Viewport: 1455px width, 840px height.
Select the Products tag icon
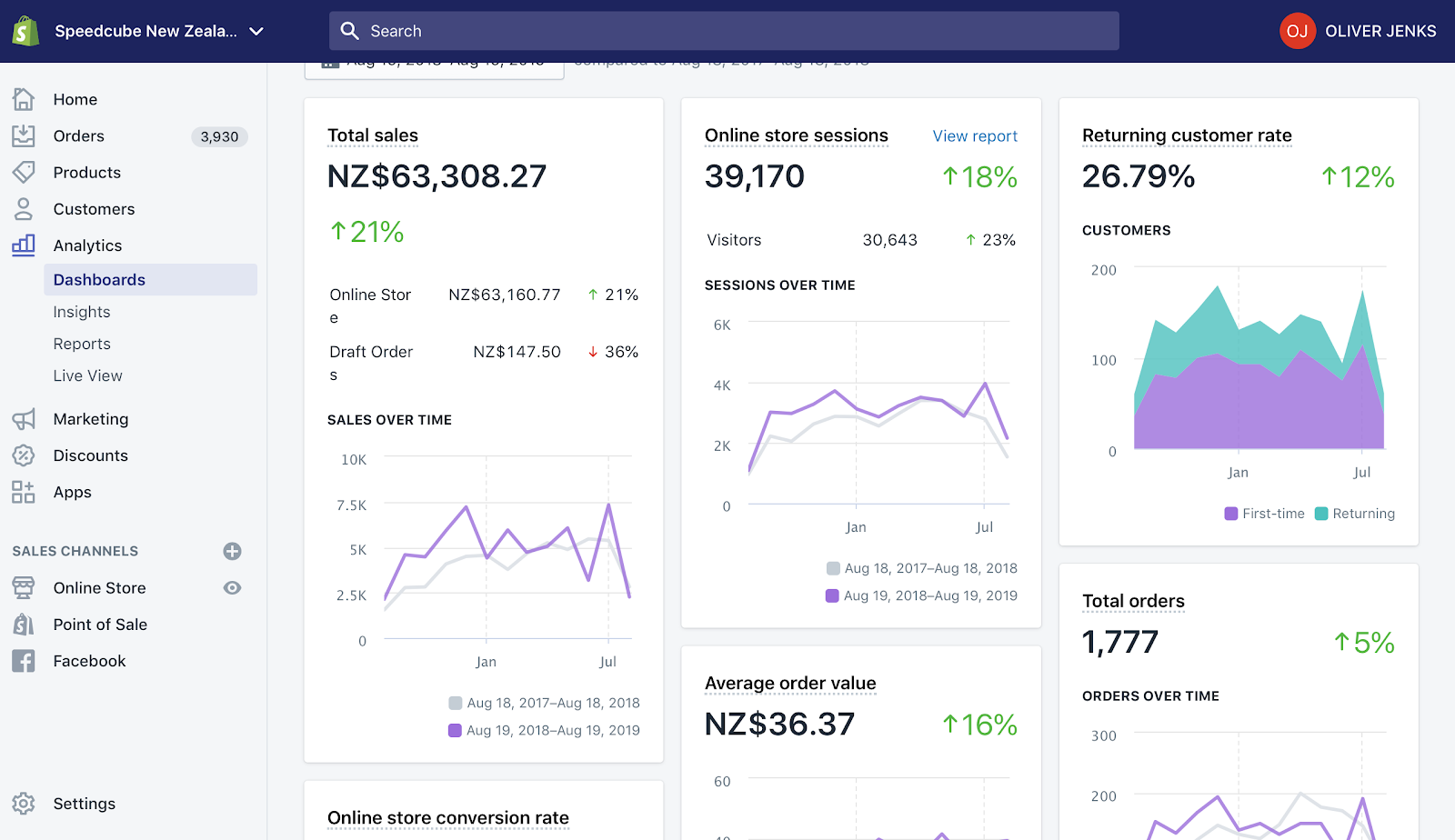click(x=24, y=172)
